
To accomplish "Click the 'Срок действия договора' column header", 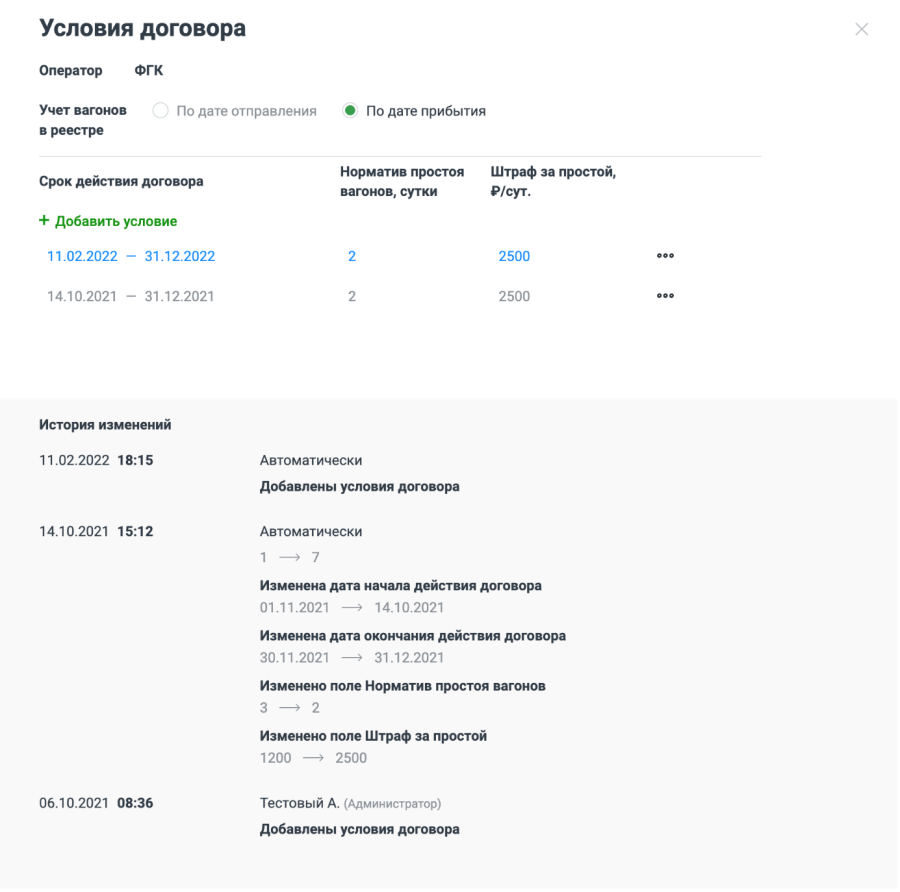I will (121, 181).
